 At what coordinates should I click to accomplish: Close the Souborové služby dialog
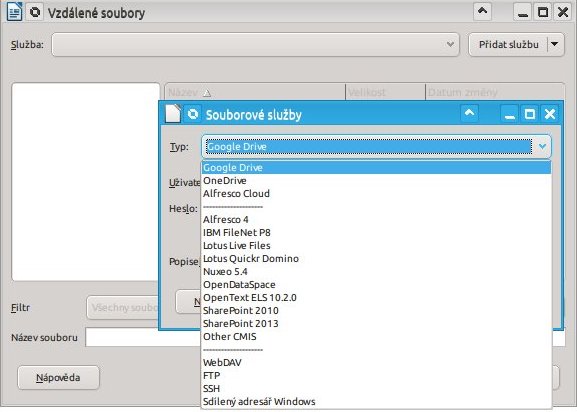click(550, 114)
